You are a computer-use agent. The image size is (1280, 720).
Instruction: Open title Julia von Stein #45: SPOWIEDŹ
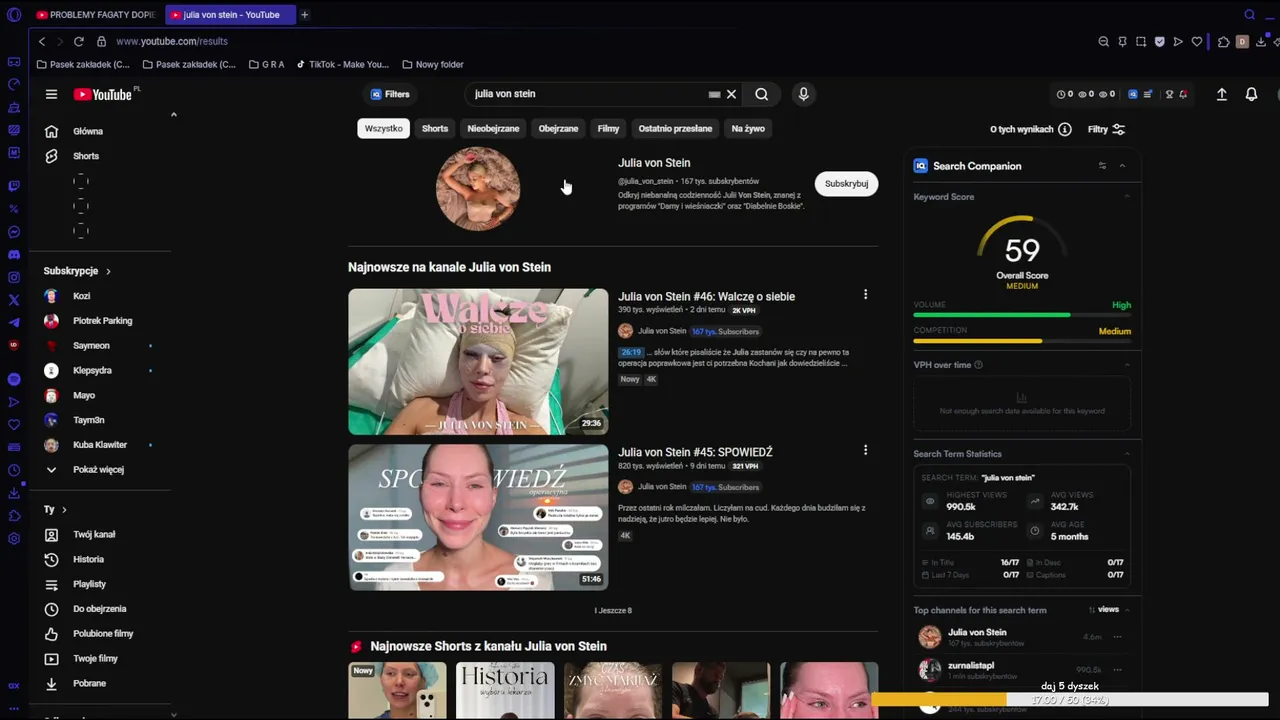pyautogui.click(x=695, y=452)
